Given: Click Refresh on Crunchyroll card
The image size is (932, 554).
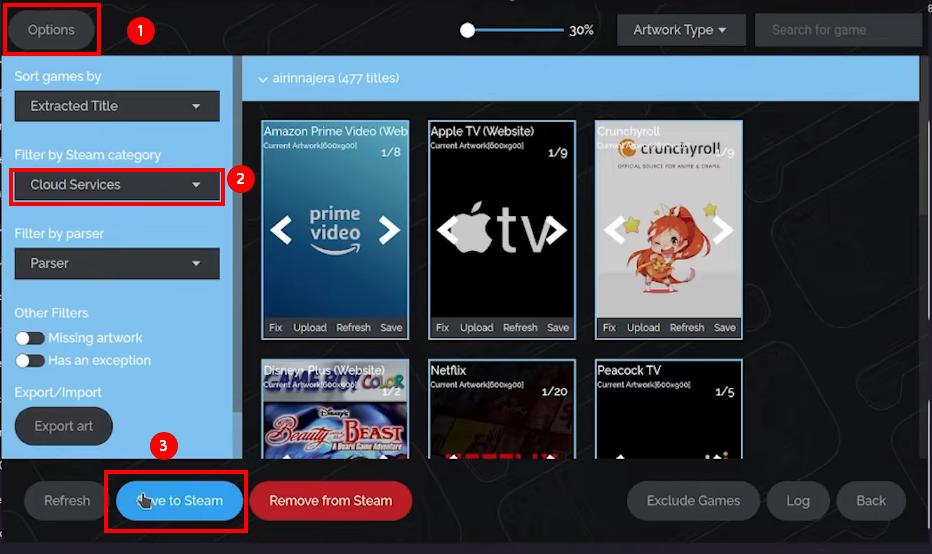Looking at the screenshot, I should coord(687,328).
